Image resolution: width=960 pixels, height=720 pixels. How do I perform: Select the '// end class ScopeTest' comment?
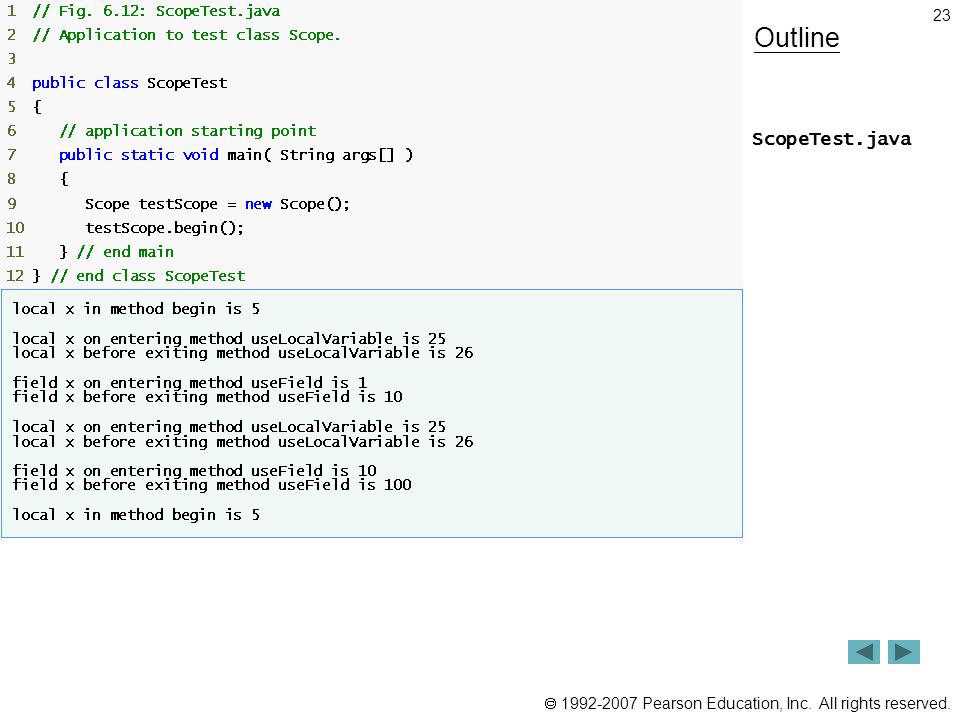(148, 276)
